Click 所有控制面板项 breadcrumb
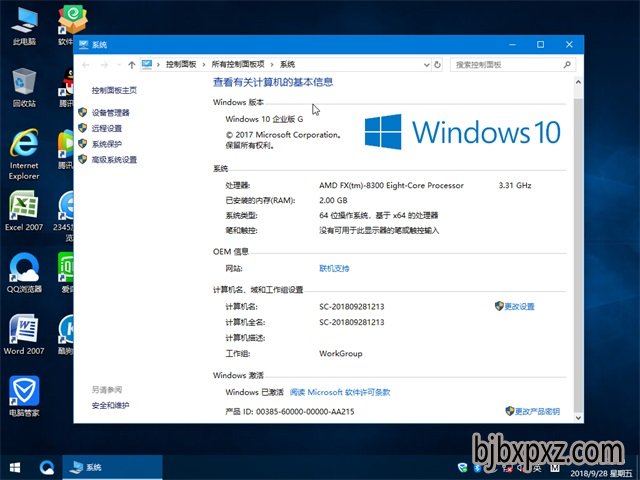640x480 pixels. pos(238,64)
